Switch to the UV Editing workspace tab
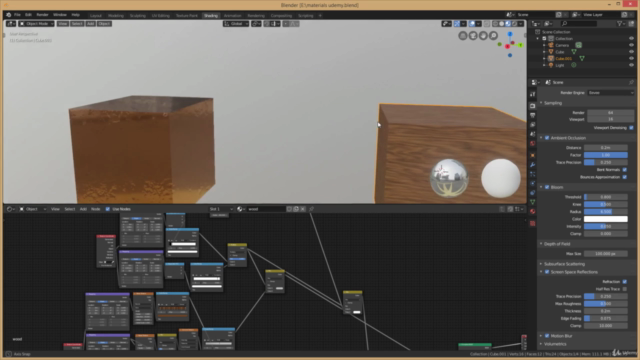This screenshot has height=360, width=640. [x=160, y=16]
